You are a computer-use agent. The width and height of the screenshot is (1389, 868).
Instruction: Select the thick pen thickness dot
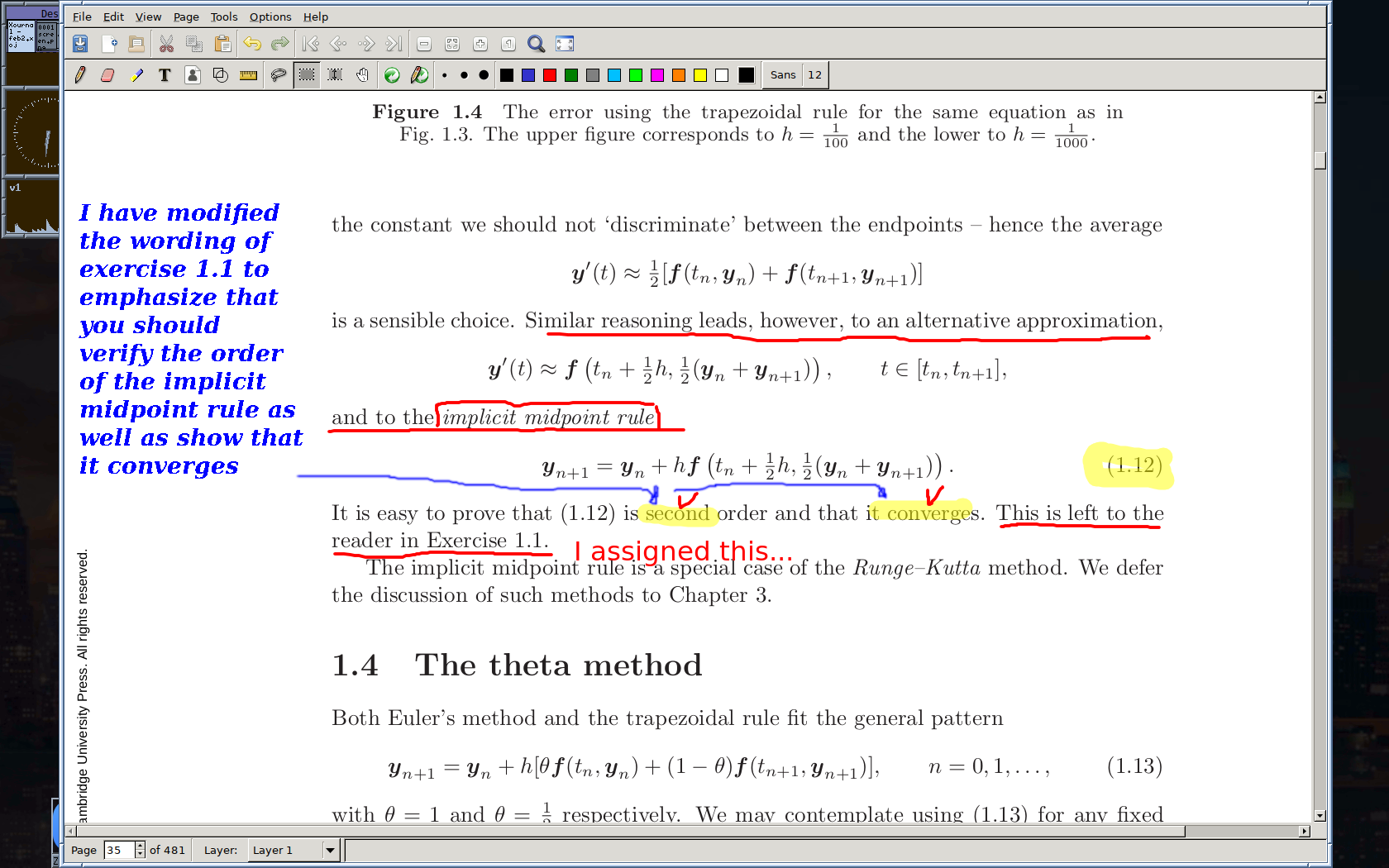click(x=484, y=75)
